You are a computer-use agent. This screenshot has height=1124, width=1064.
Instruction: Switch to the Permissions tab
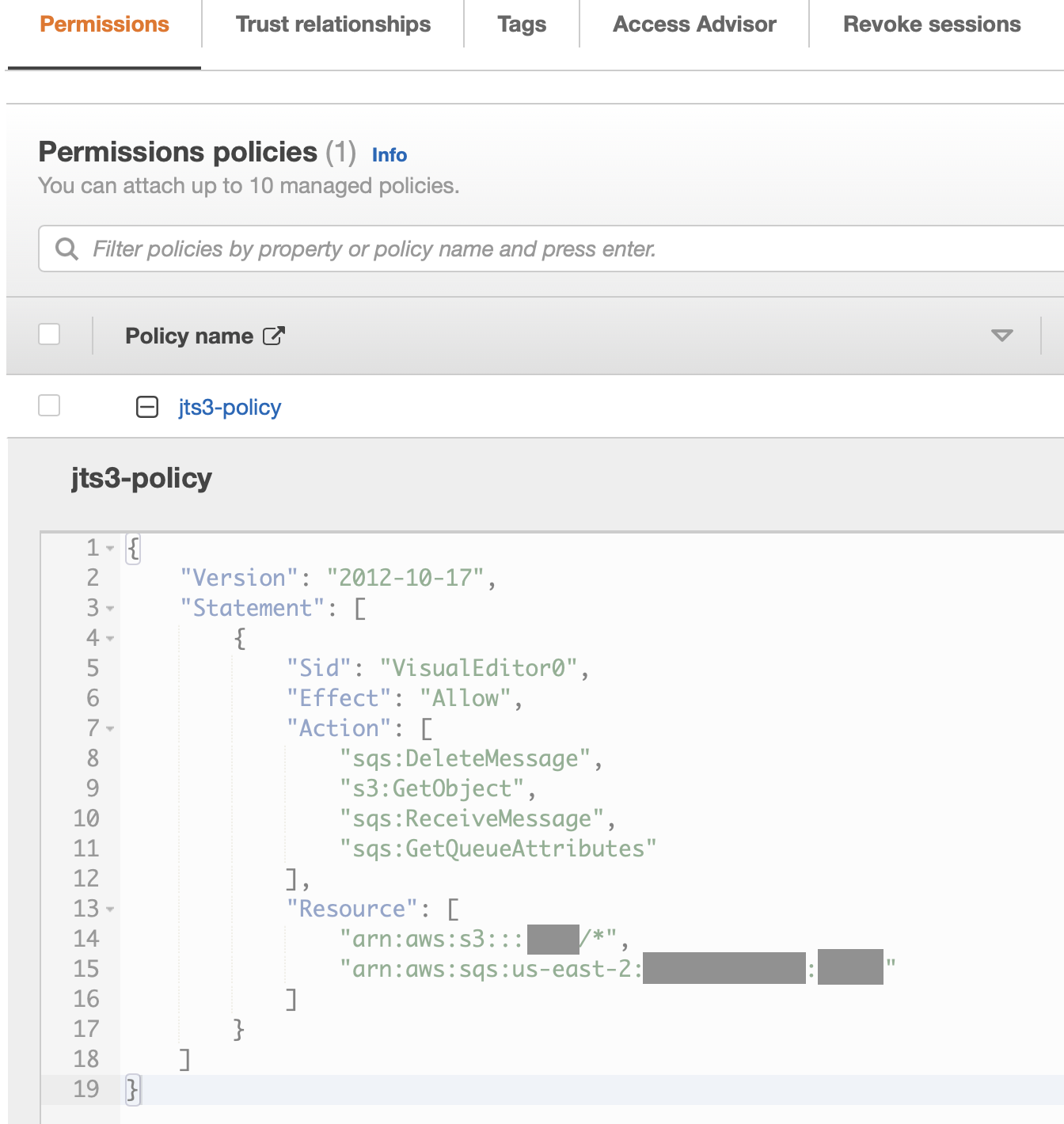click(x=104, y=25)
